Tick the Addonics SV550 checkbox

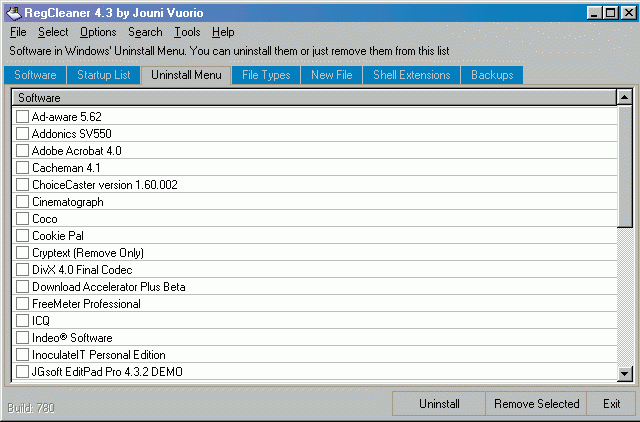pos(22,133)
